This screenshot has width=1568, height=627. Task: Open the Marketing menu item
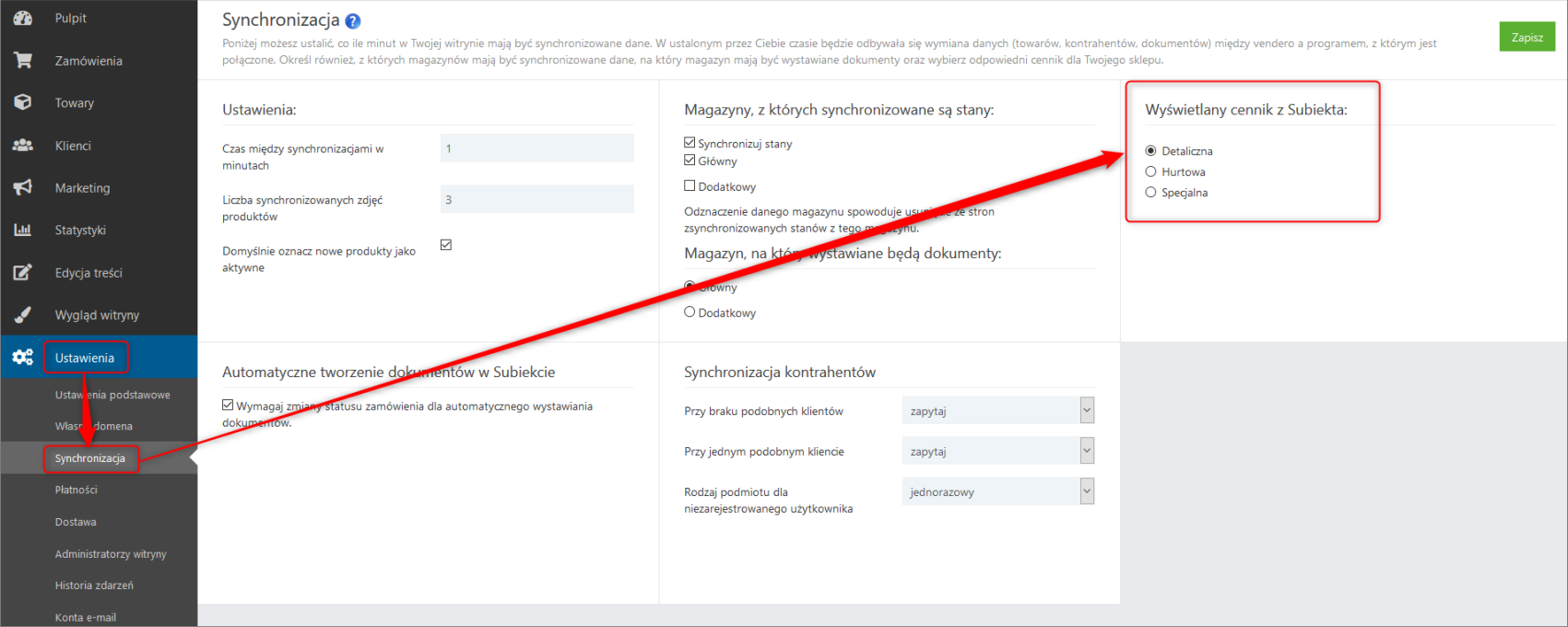(99, 188)
